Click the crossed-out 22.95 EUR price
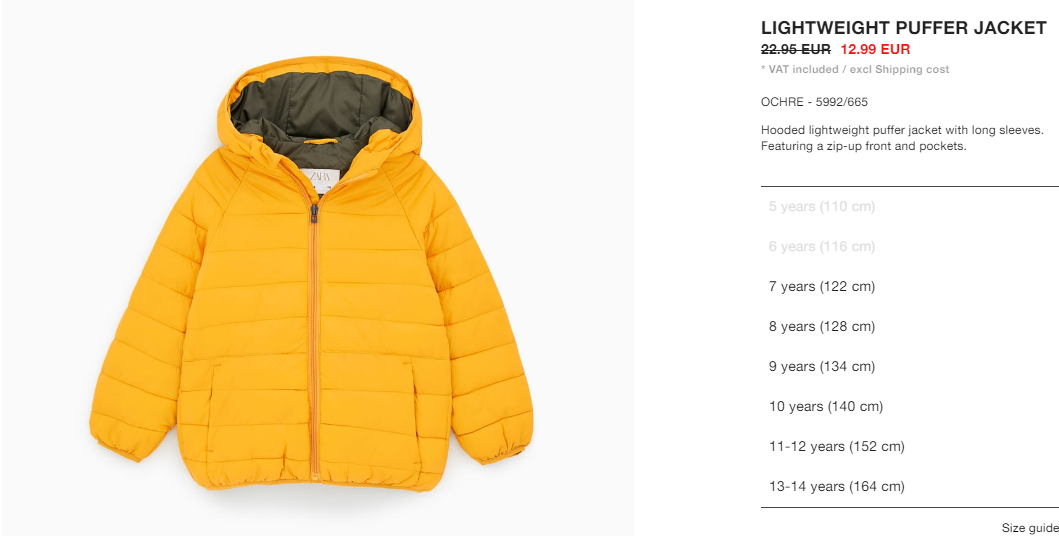 [796, 49]
